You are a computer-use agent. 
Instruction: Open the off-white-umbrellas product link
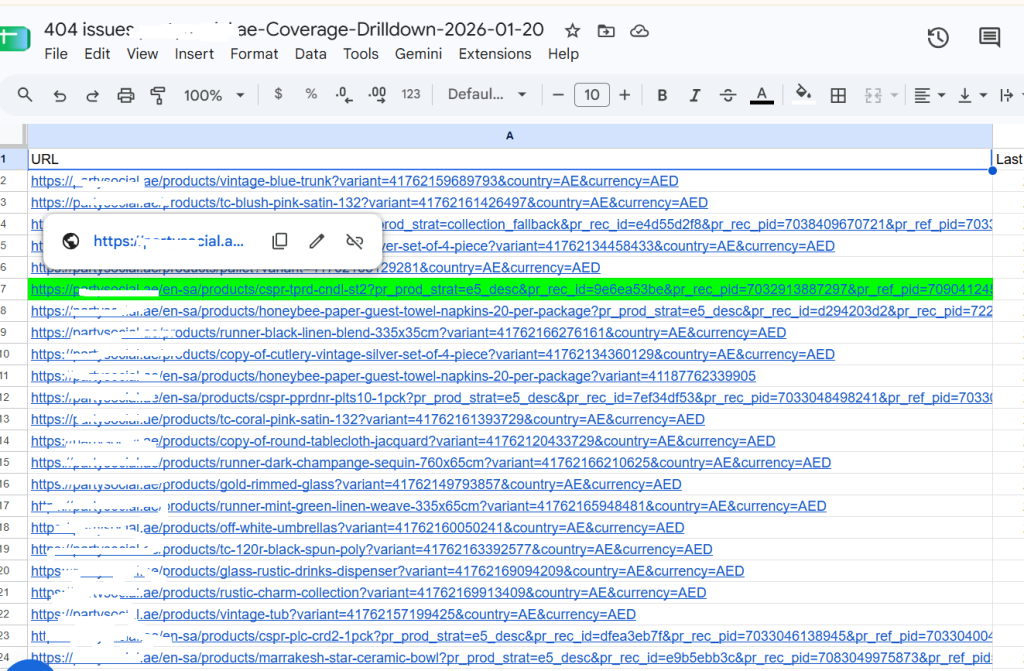click(357, 527)
